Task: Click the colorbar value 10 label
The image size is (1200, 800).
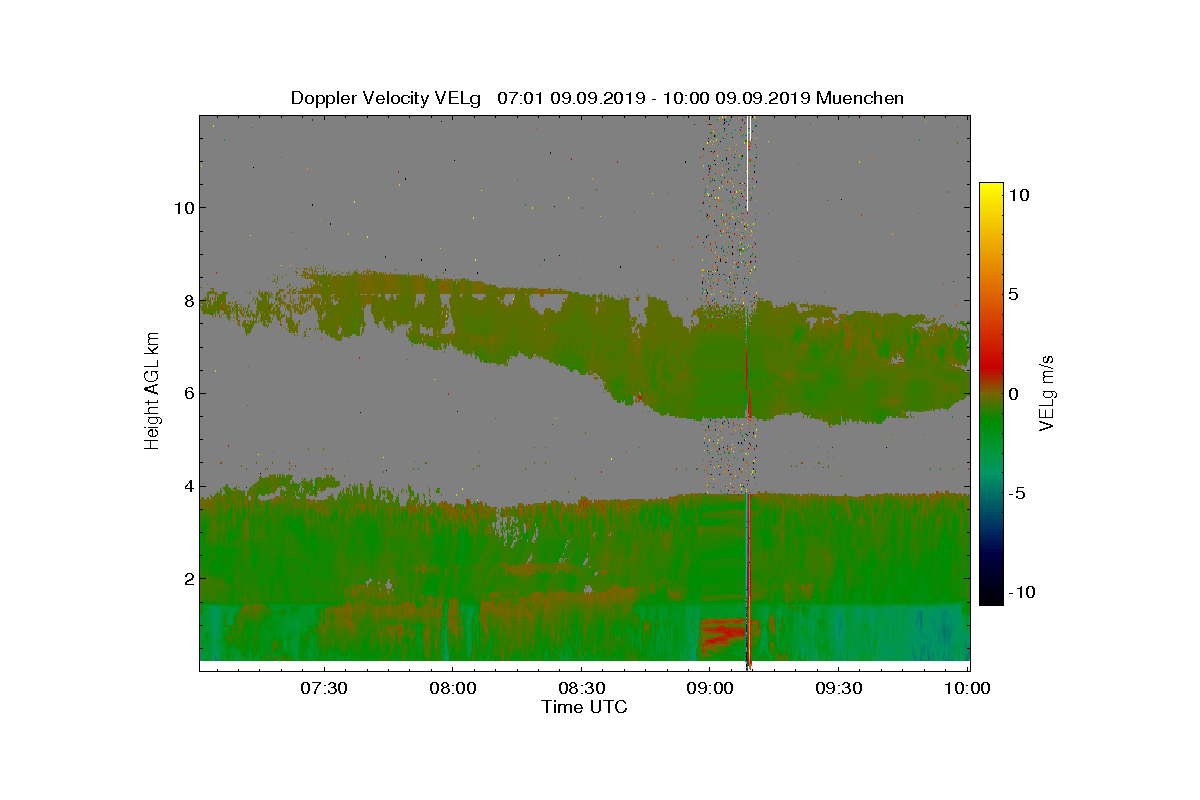Action: pos(1019,196)
